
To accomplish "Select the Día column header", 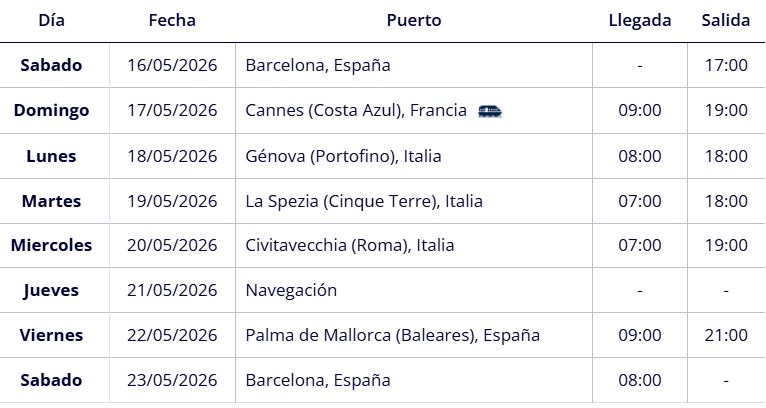I will (52, 20).
